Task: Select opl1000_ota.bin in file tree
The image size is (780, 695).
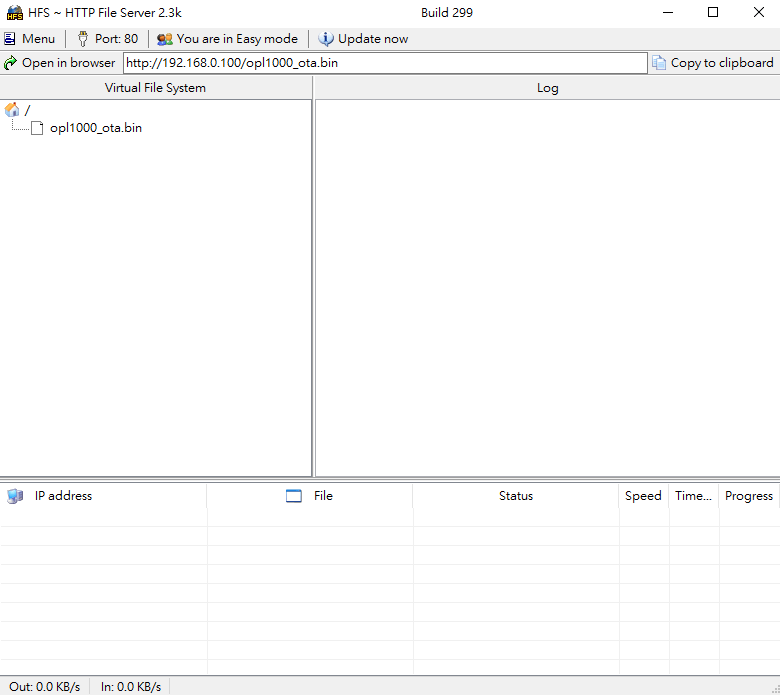Action: tap(96, 128)
